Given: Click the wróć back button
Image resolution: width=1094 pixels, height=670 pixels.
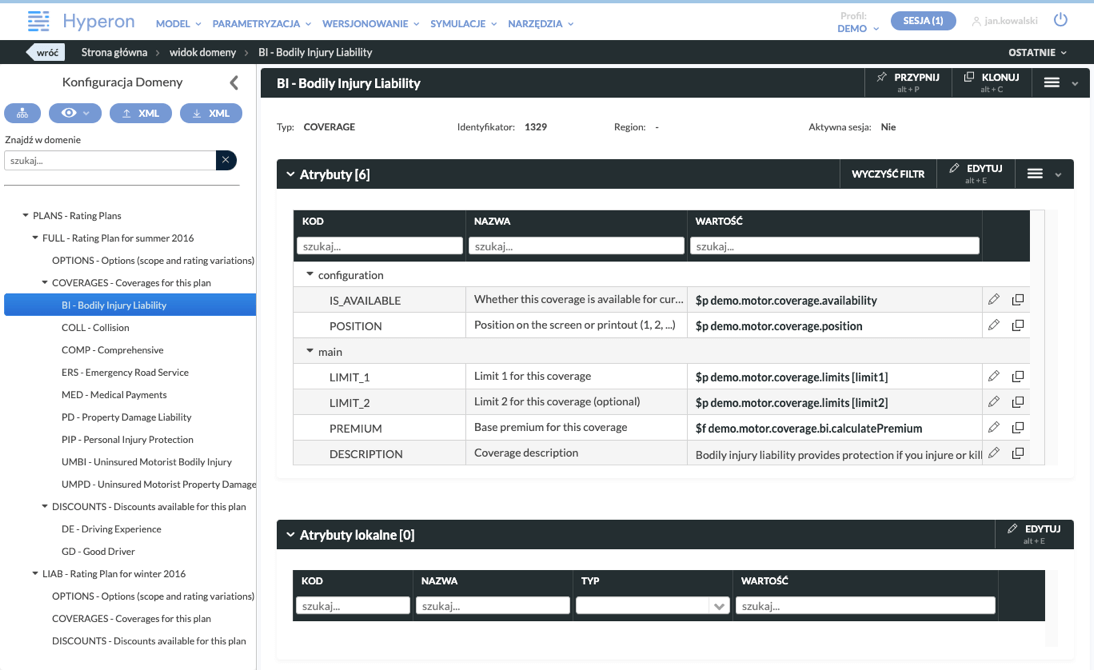Looking at the screenshot, I should (45, 52).
